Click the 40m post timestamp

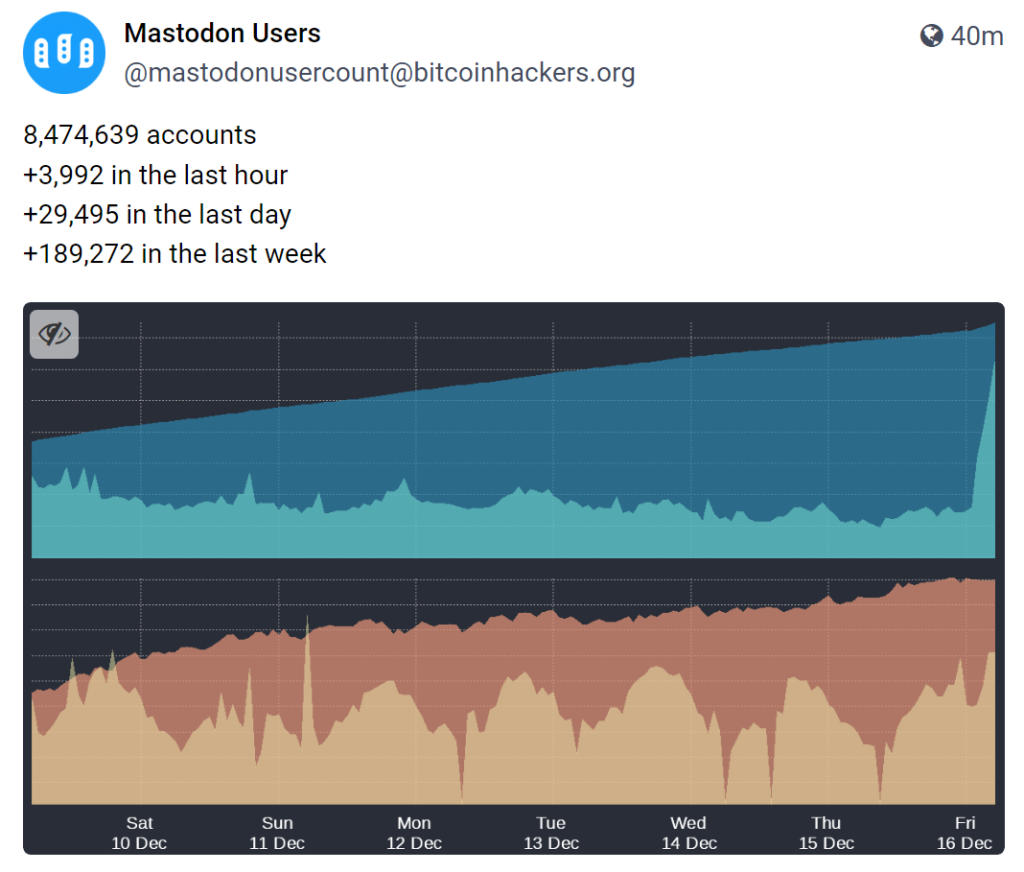tap(977, 36)
